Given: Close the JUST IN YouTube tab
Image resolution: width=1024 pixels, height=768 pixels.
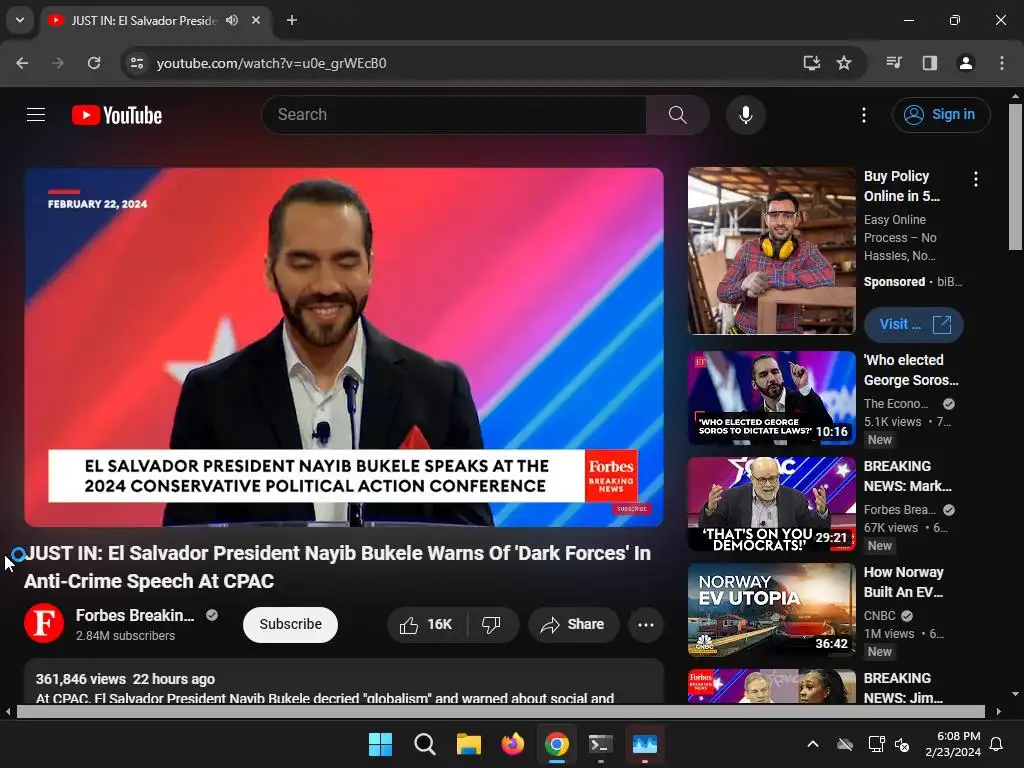Looking at the screenshot, I should pyautogui.click(x=256, y=20).
